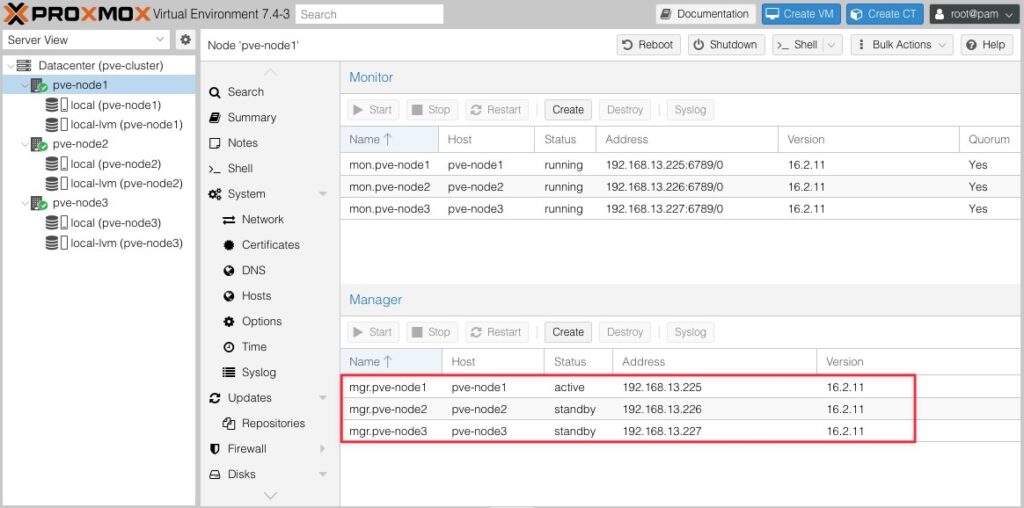The image size is (1024, 508).
Task: Click Create in the Monitor toolbar
Action: click(568, 110)
